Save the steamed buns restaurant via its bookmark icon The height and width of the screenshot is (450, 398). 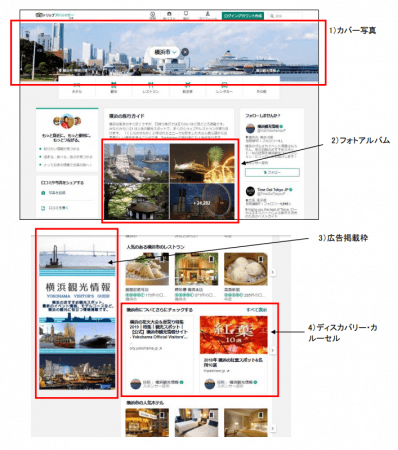[x=261, y=258]
